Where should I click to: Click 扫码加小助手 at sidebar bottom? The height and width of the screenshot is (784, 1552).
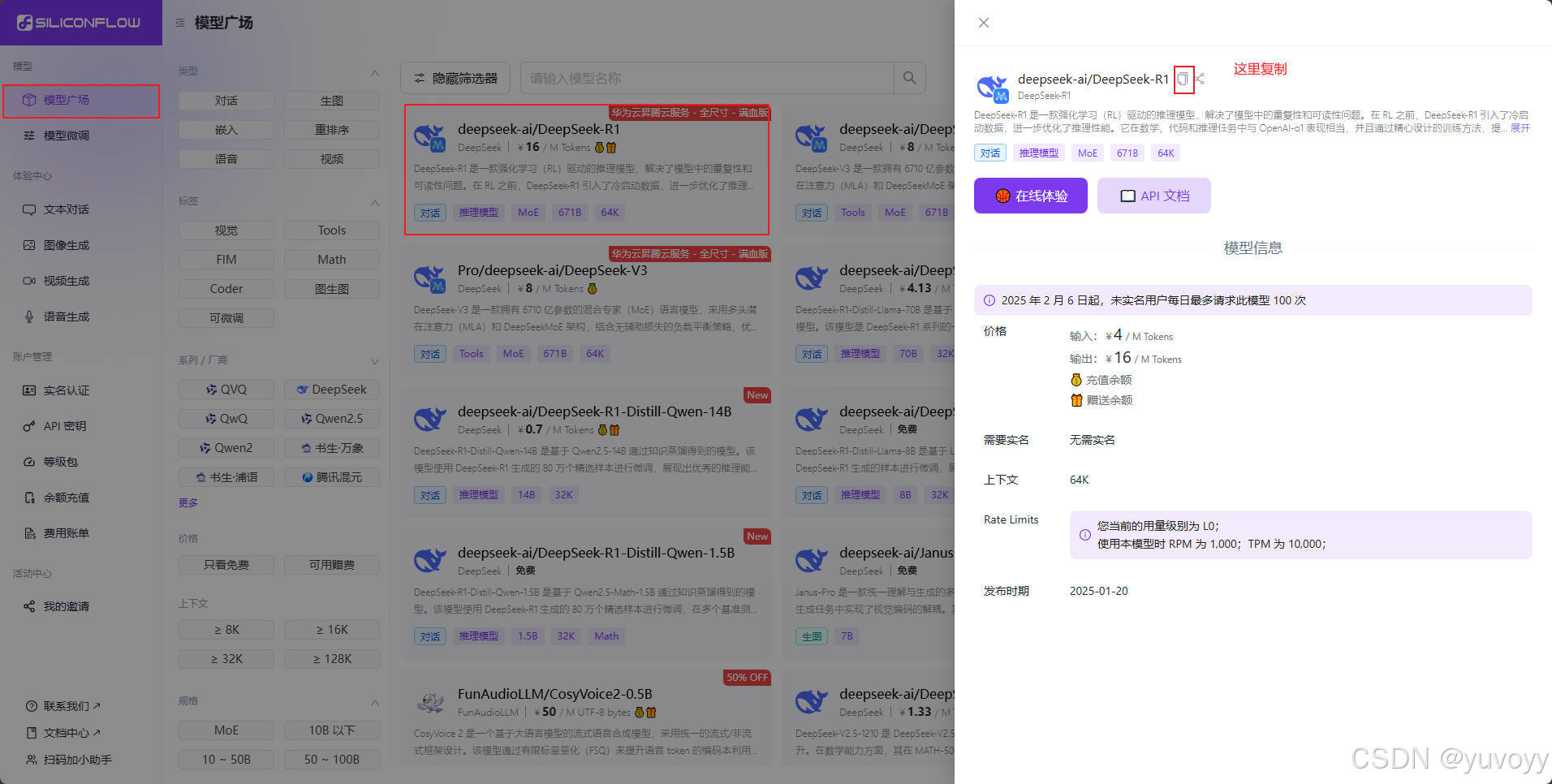[x=67, y=760]
